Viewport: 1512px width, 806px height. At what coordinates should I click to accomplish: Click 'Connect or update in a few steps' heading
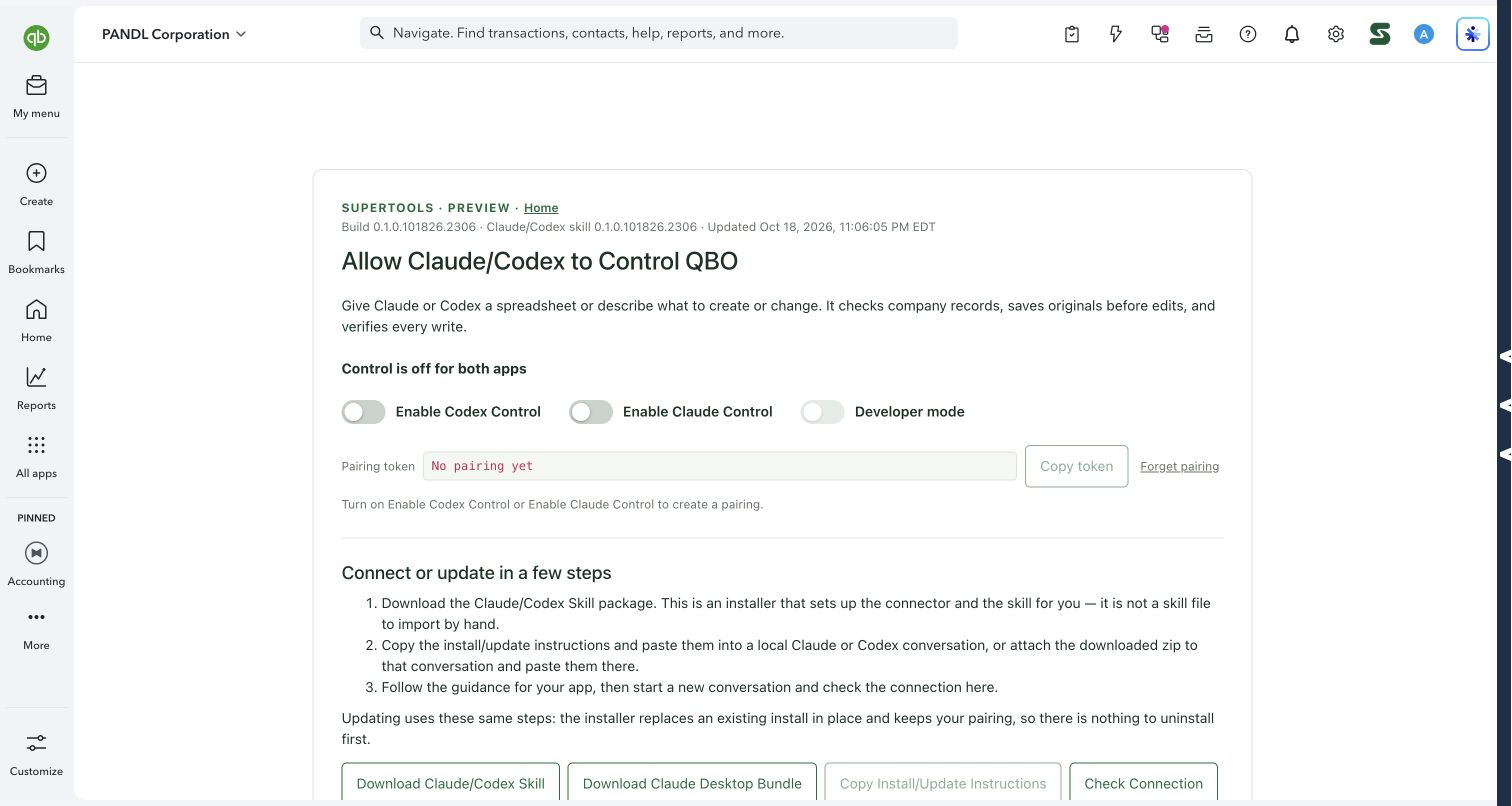coord(477,573)
